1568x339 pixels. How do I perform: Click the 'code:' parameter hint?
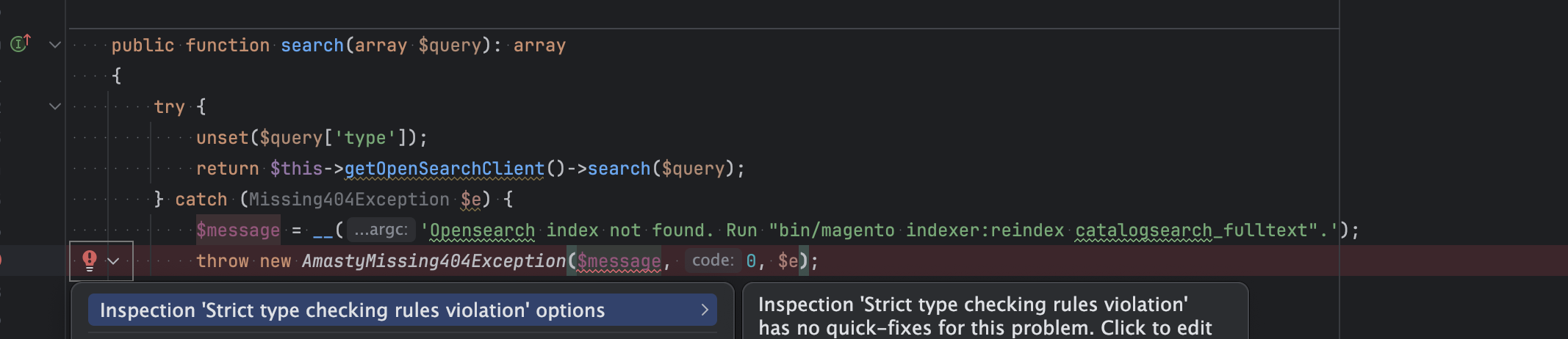coord(713,260)
